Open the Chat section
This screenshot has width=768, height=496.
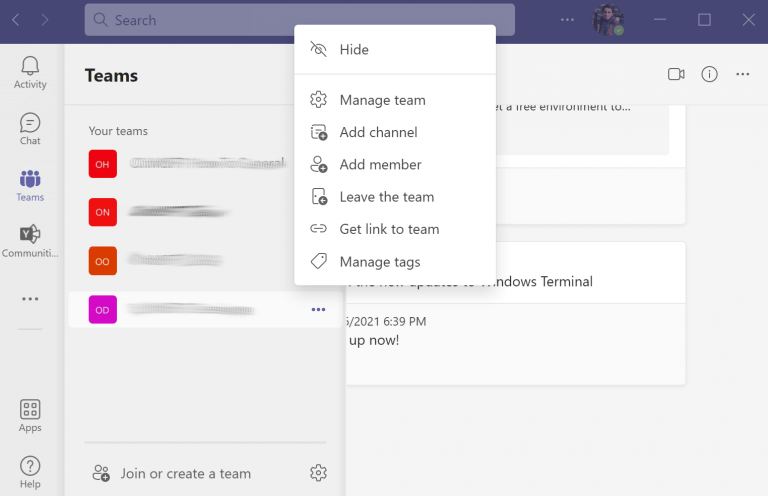pyautogui.click(x=30, y=129)
